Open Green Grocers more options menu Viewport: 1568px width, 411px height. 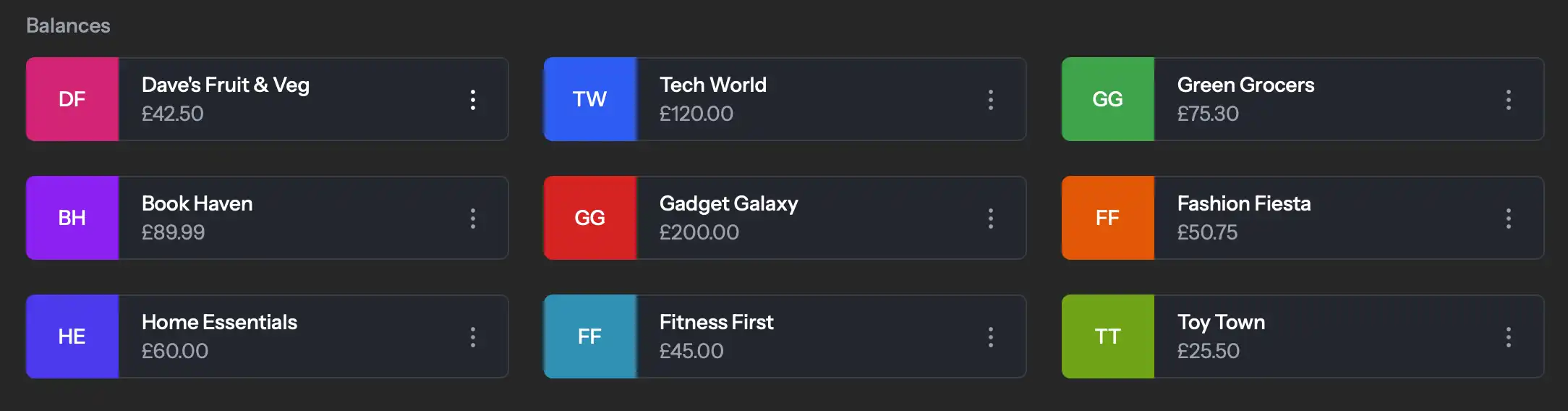[1509, 100]
